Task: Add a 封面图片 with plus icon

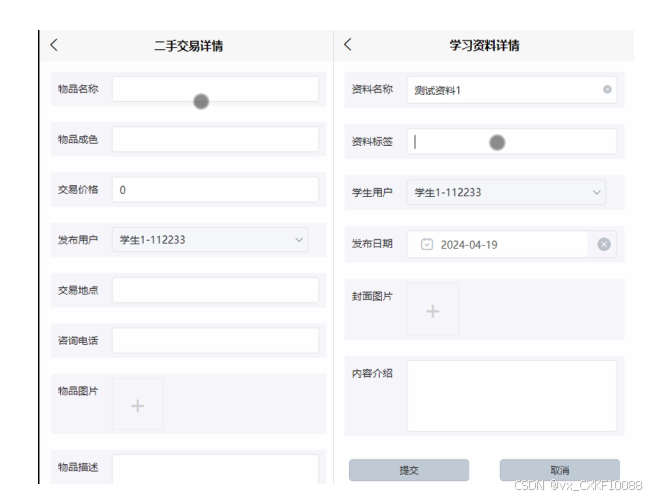Action: click(433, 311)
